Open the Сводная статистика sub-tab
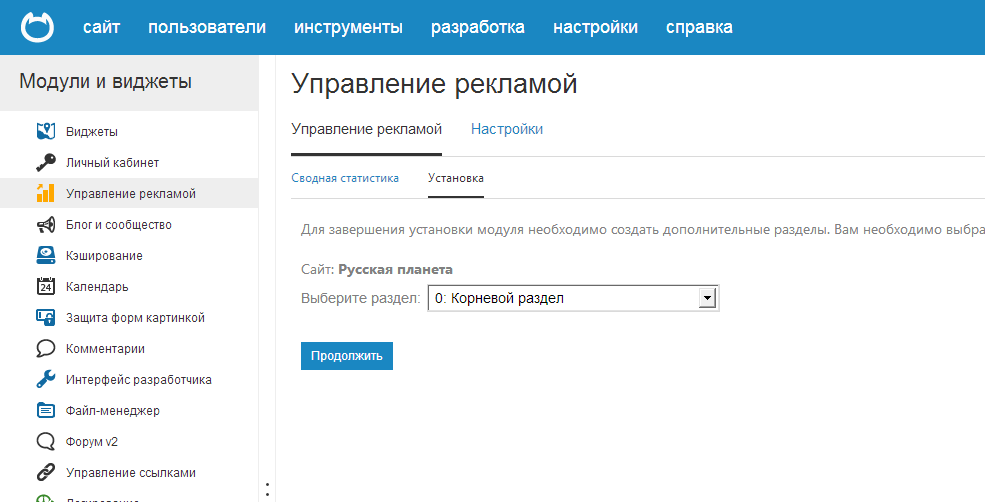985x502 pixels. click(x=345, y=178)
